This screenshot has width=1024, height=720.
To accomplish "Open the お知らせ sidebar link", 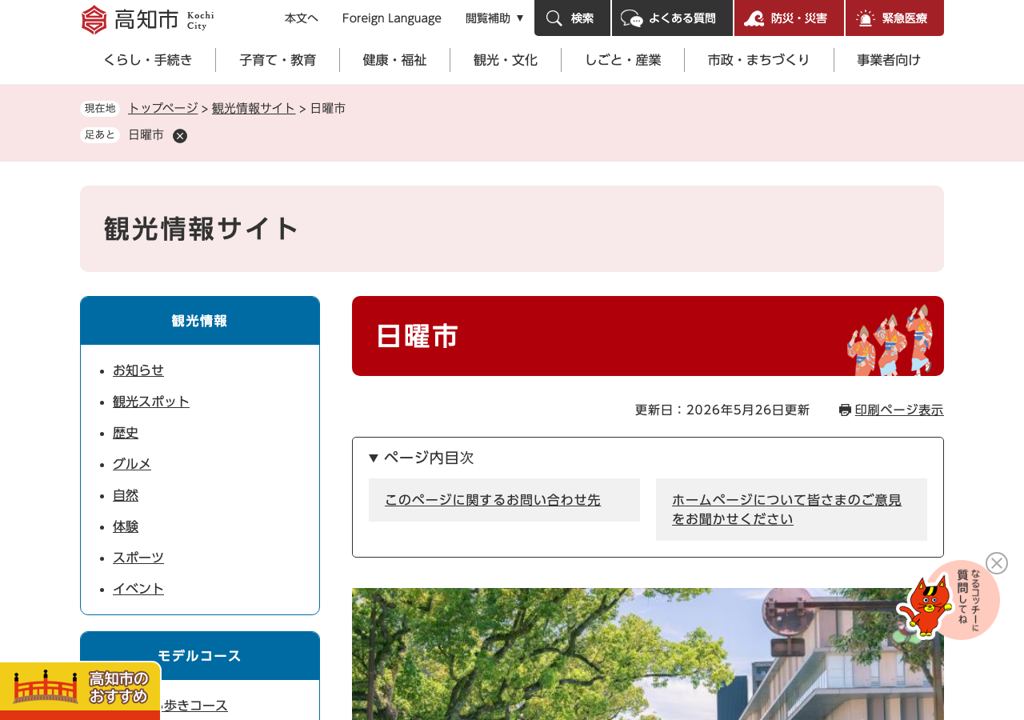I will point(138,370).
